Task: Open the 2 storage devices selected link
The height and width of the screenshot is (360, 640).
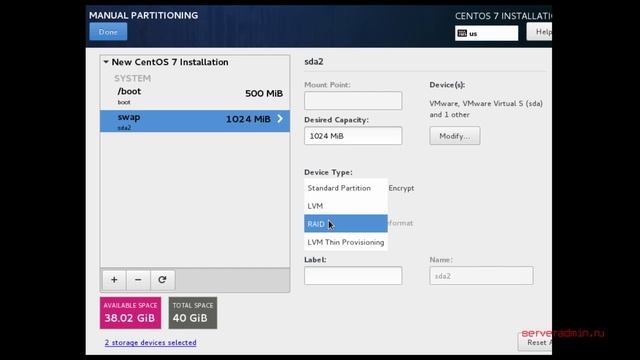Action: [150, 342]
